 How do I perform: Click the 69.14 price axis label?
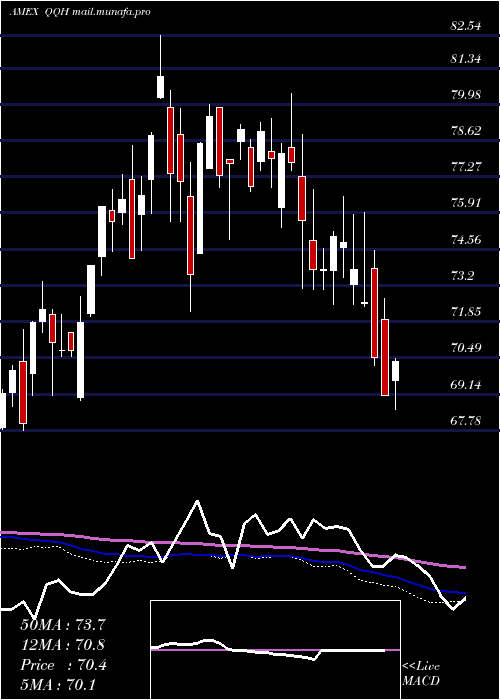point(466,384)
